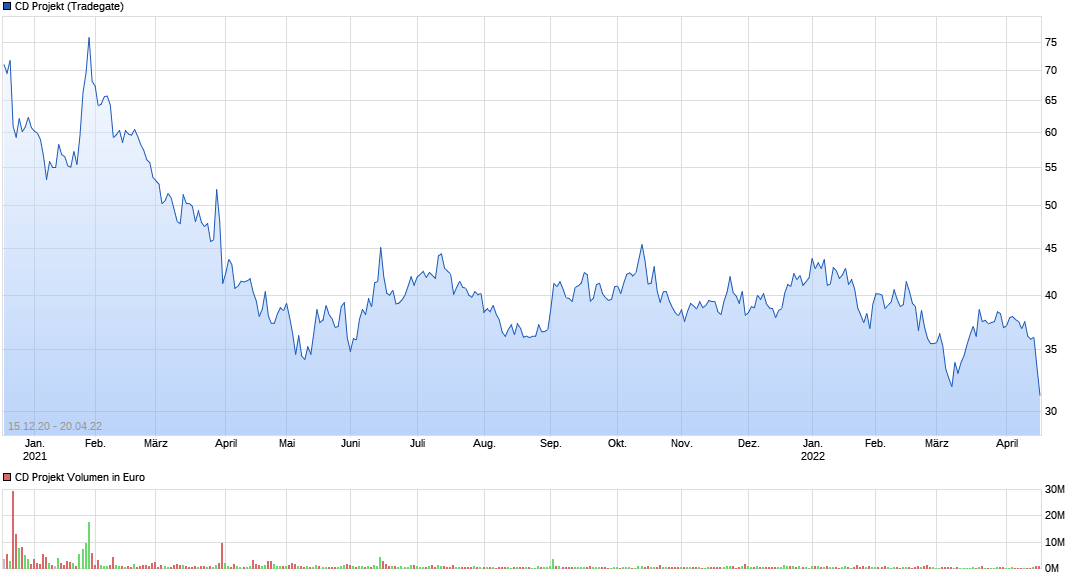Click the Jan. 2022 axis label

click(812, 447)
